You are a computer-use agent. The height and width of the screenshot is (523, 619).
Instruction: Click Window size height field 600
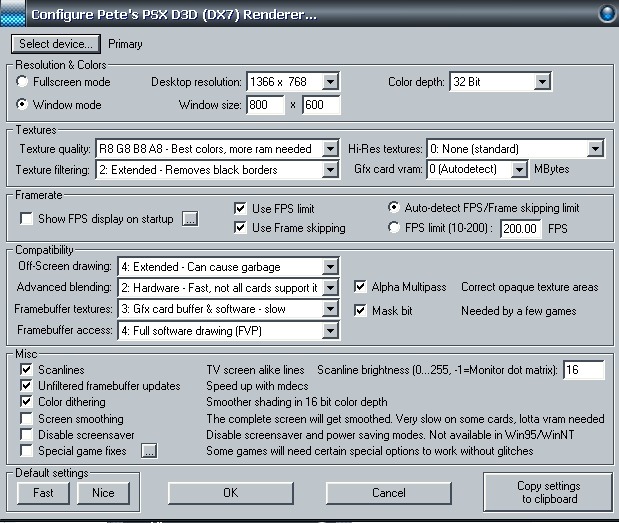pyautogui.click(x=321, y=105)
